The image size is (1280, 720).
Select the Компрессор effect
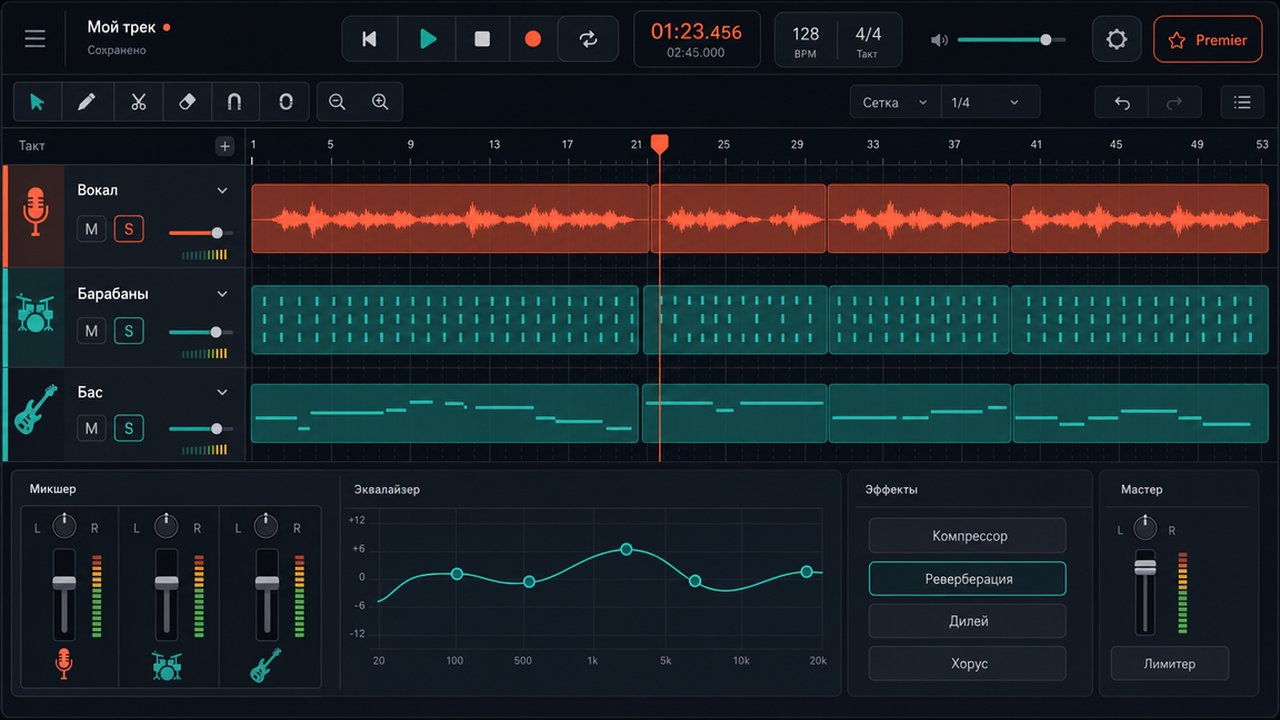coord(968,536)
